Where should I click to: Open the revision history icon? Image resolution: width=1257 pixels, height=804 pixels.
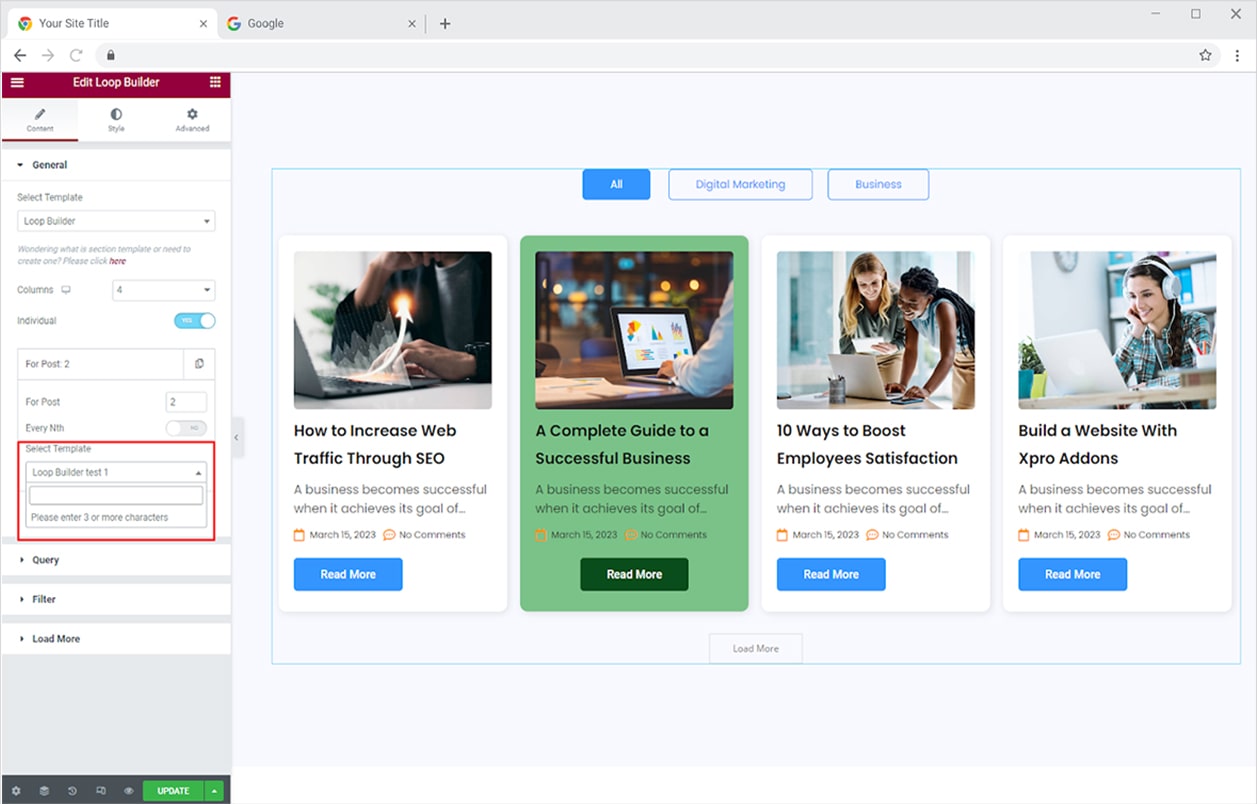72,790
